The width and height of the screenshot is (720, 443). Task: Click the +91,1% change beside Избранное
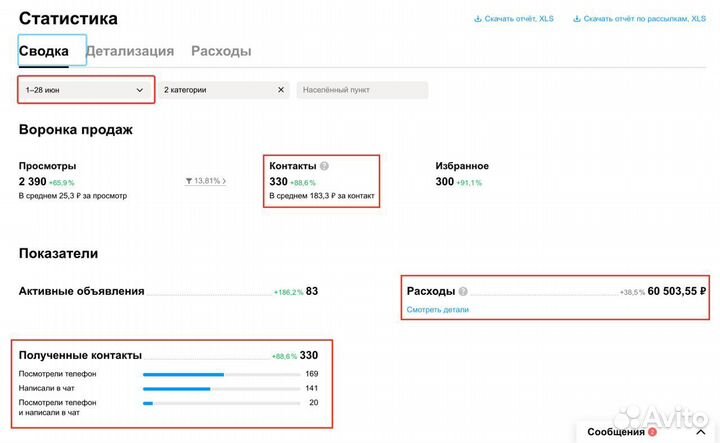469,183
